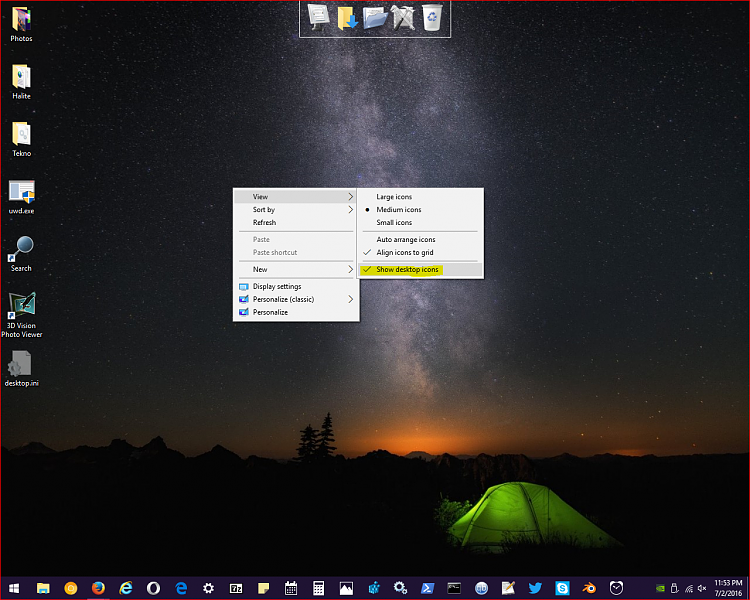This screenshot has height=600, width=750.
Task: Launch Command Prompt from the taskbar
Action: pyautogui.click(x=454, y=588)
